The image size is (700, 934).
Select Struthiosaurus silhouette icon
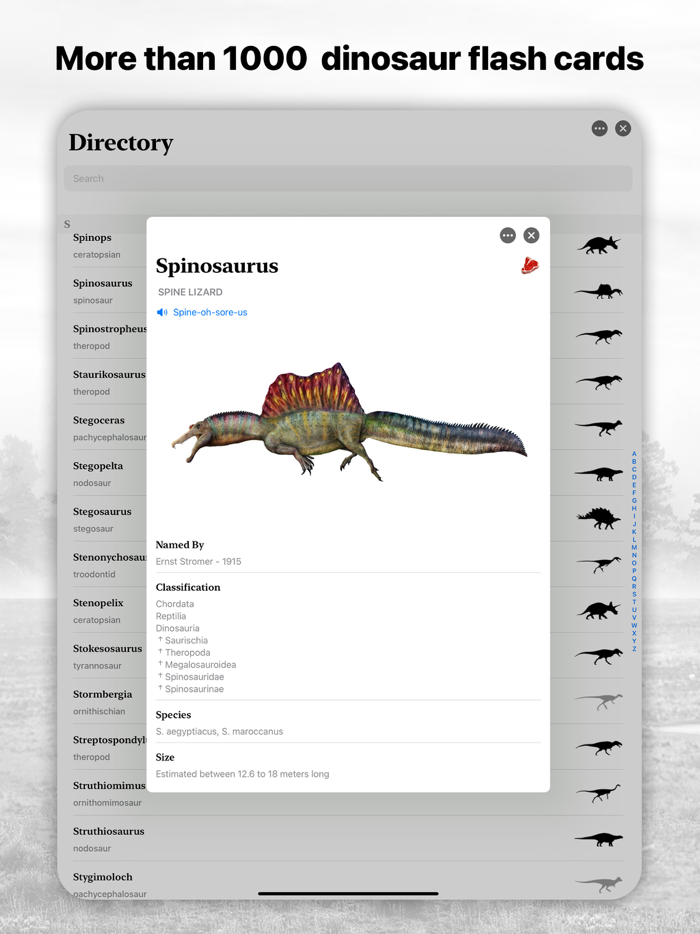coord(599,839)
